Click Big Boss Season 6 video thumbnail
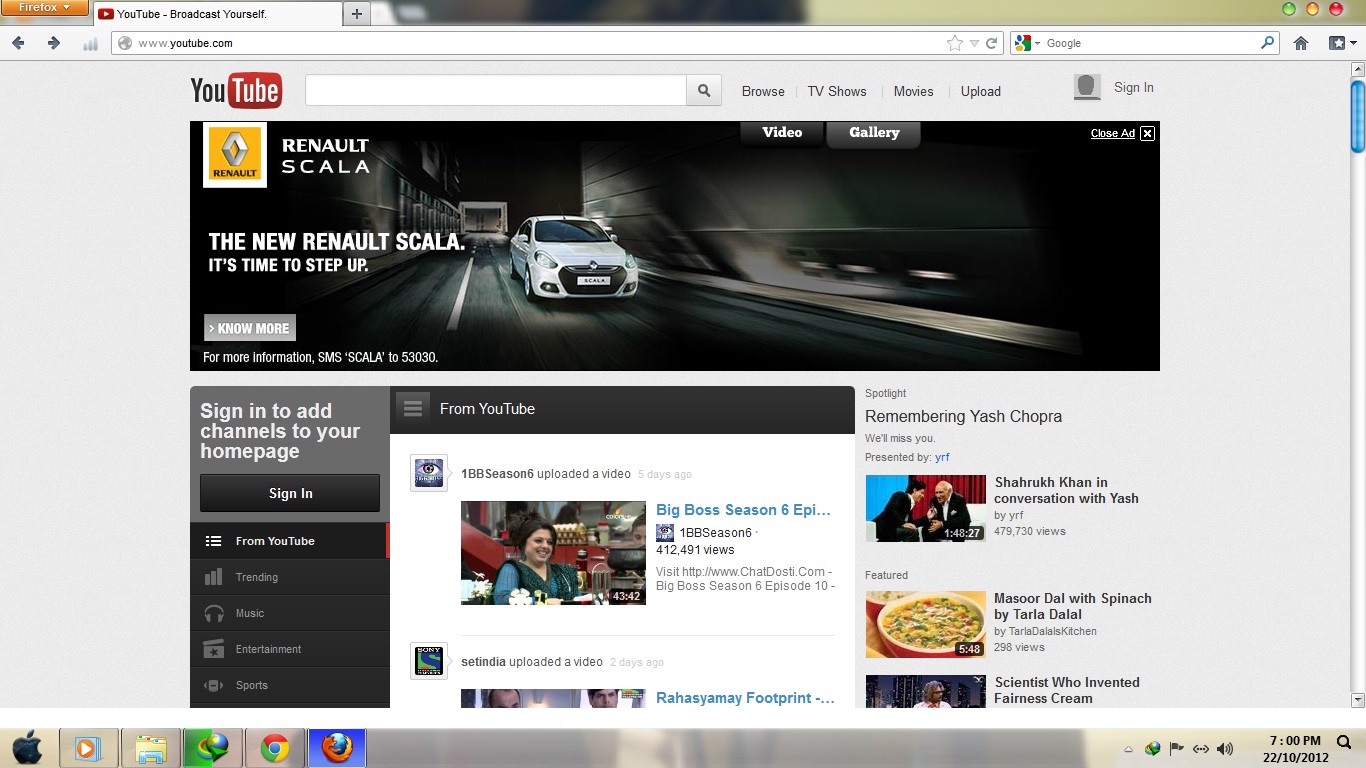Viewport: 1366px width, 768px height. (x=553, y=553)
